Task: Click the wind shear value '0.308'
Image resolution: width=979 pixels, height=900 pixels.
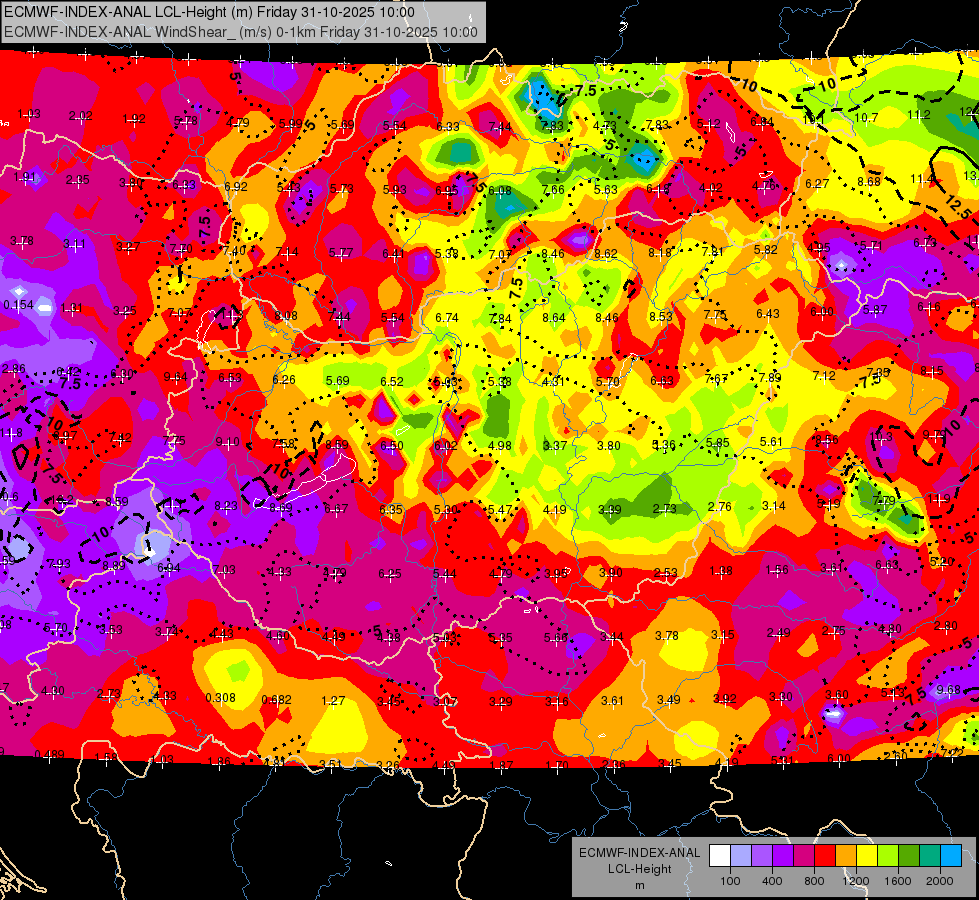Action: point(220,698)
